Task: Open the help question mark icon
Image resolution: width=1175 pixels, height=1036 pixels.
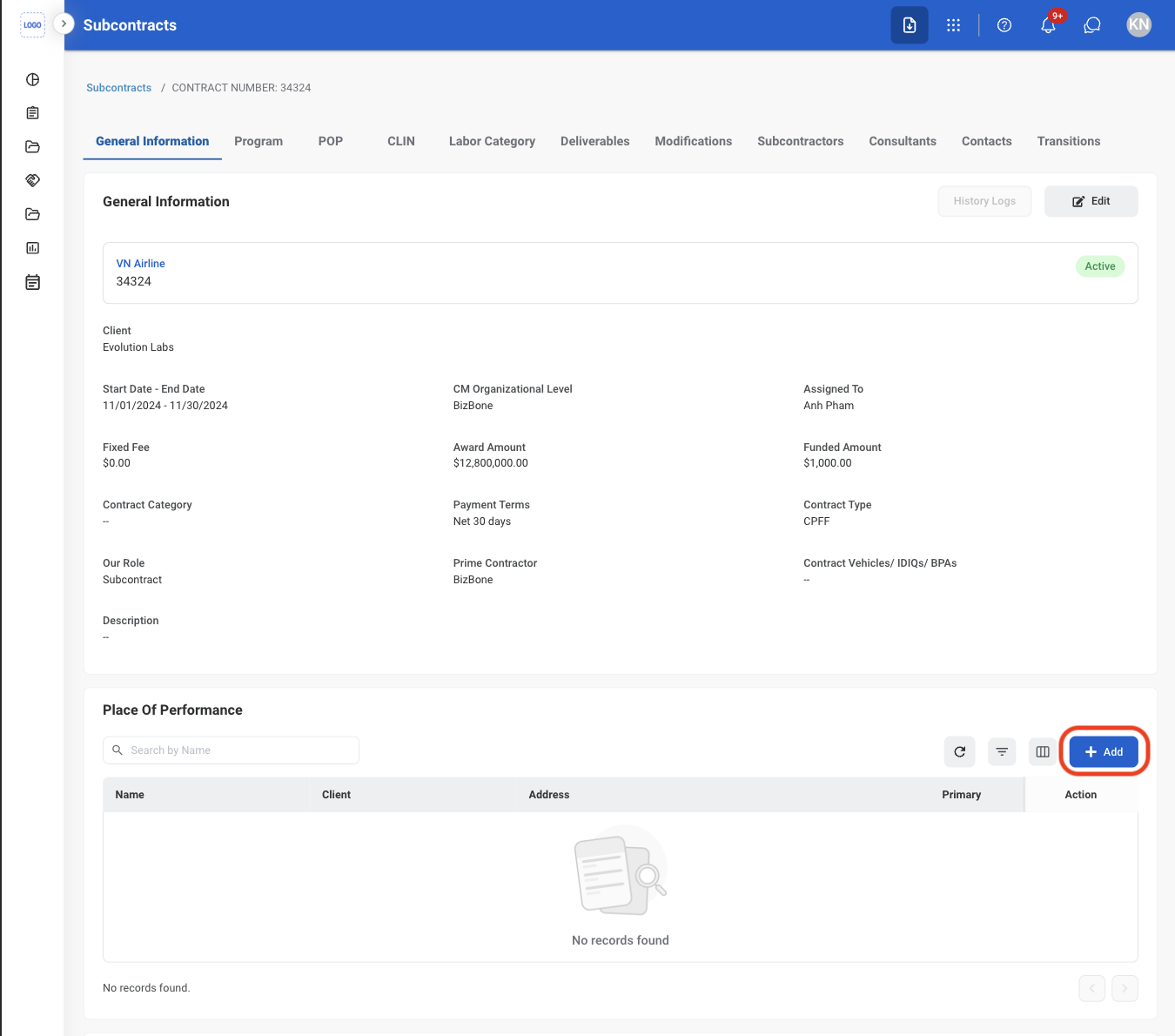Action: [1004, 25]
